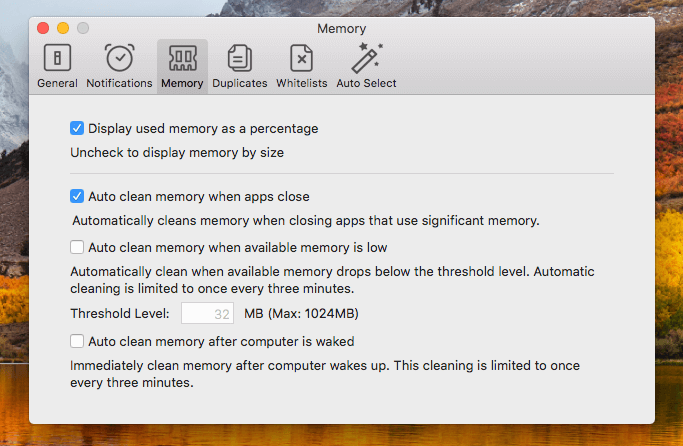
Task: Click the Auto Select tab label text
Action: click(366, 83)
